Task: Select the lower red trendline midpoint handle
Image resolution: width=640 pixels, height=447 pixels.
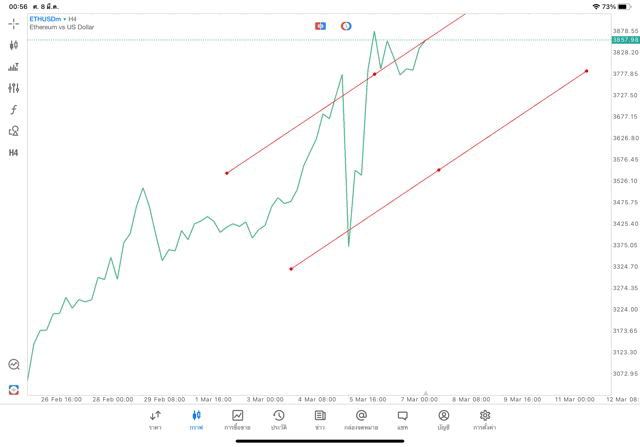Action: 439,170
